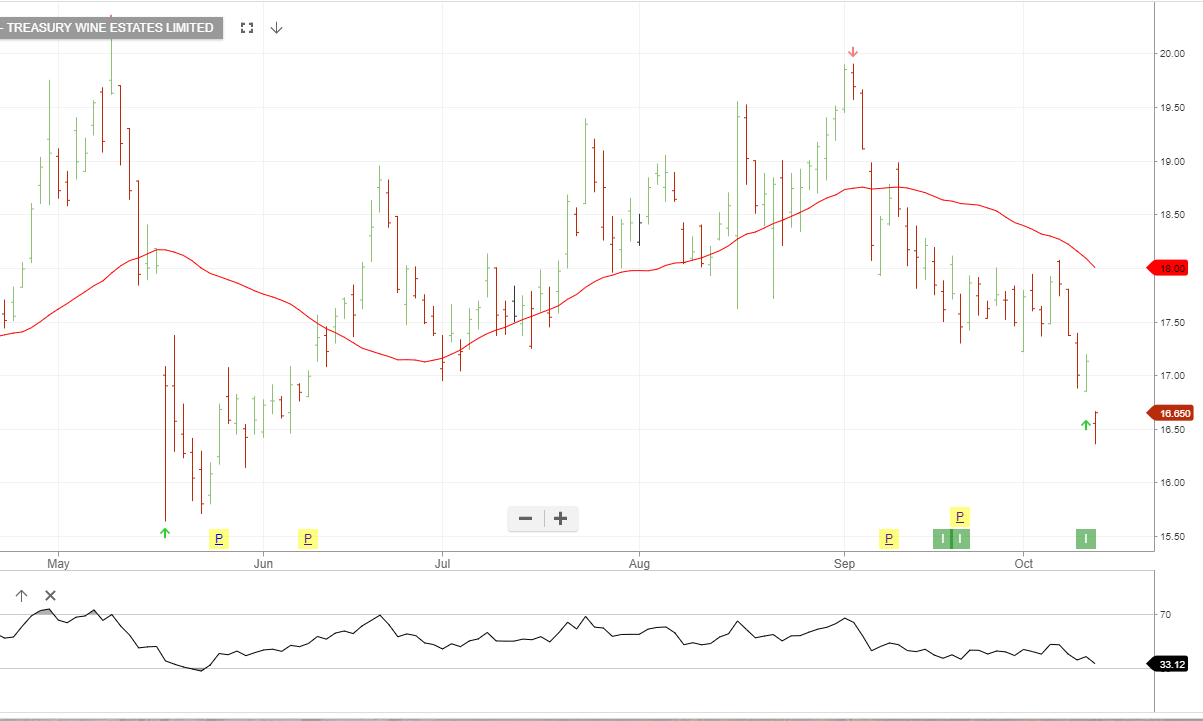This screenshot has height=721, width=1203.
Task: Open the P marker in early September
Action: 888,539
